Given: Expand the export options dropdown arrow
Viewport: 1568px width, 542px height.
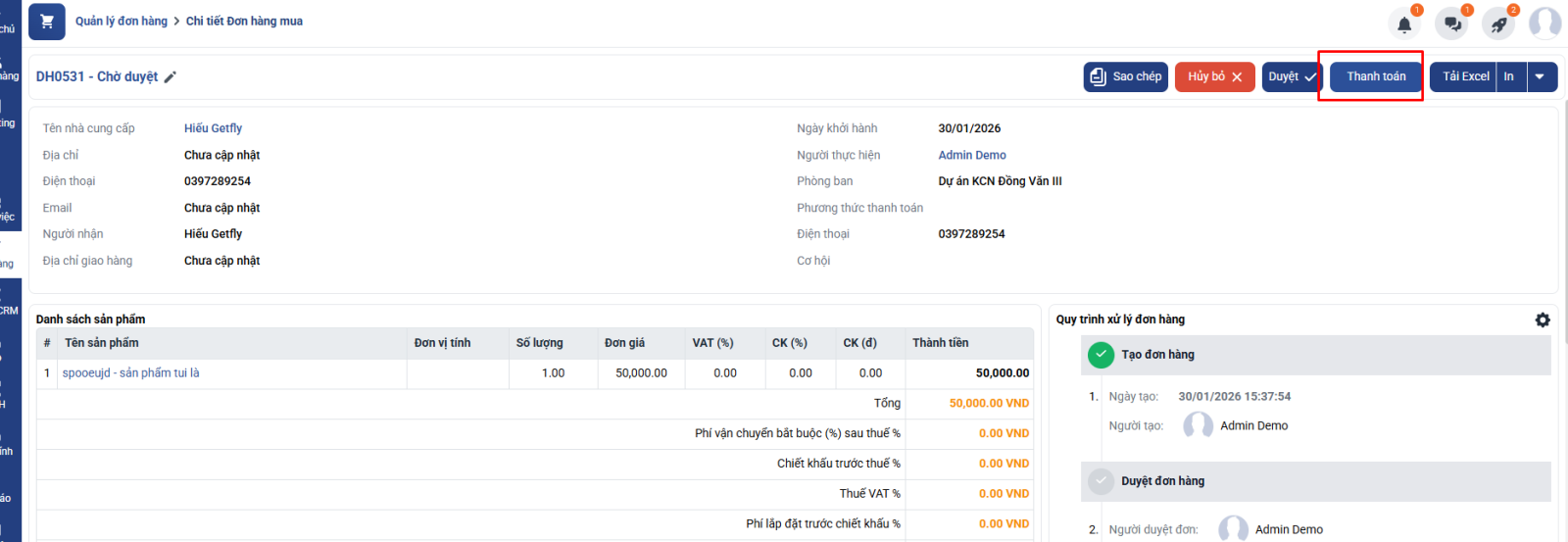Looking at the screenshot, I should (x=1541, y=76).
